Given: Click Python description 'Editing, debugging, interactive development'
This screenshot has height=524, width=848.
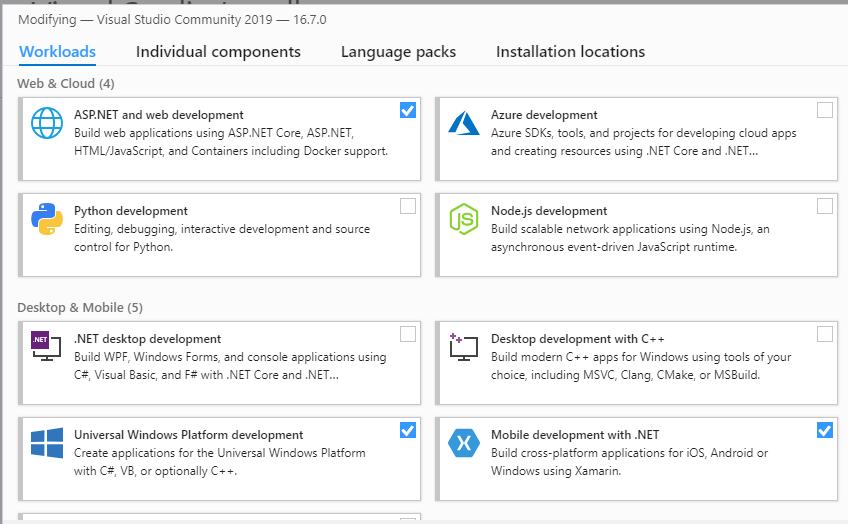Looking at the screenshot, I should click(x=222, y=238).
